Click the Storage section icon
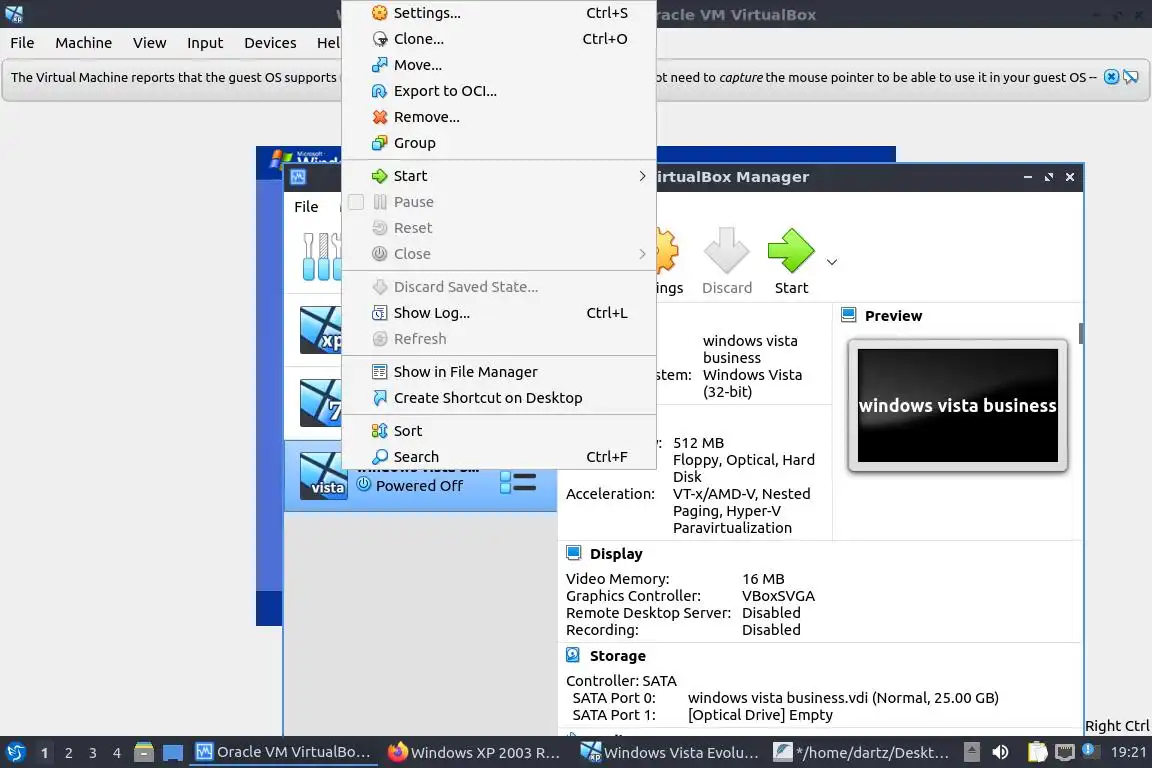The image size is (1152, 768). [574, 655]
